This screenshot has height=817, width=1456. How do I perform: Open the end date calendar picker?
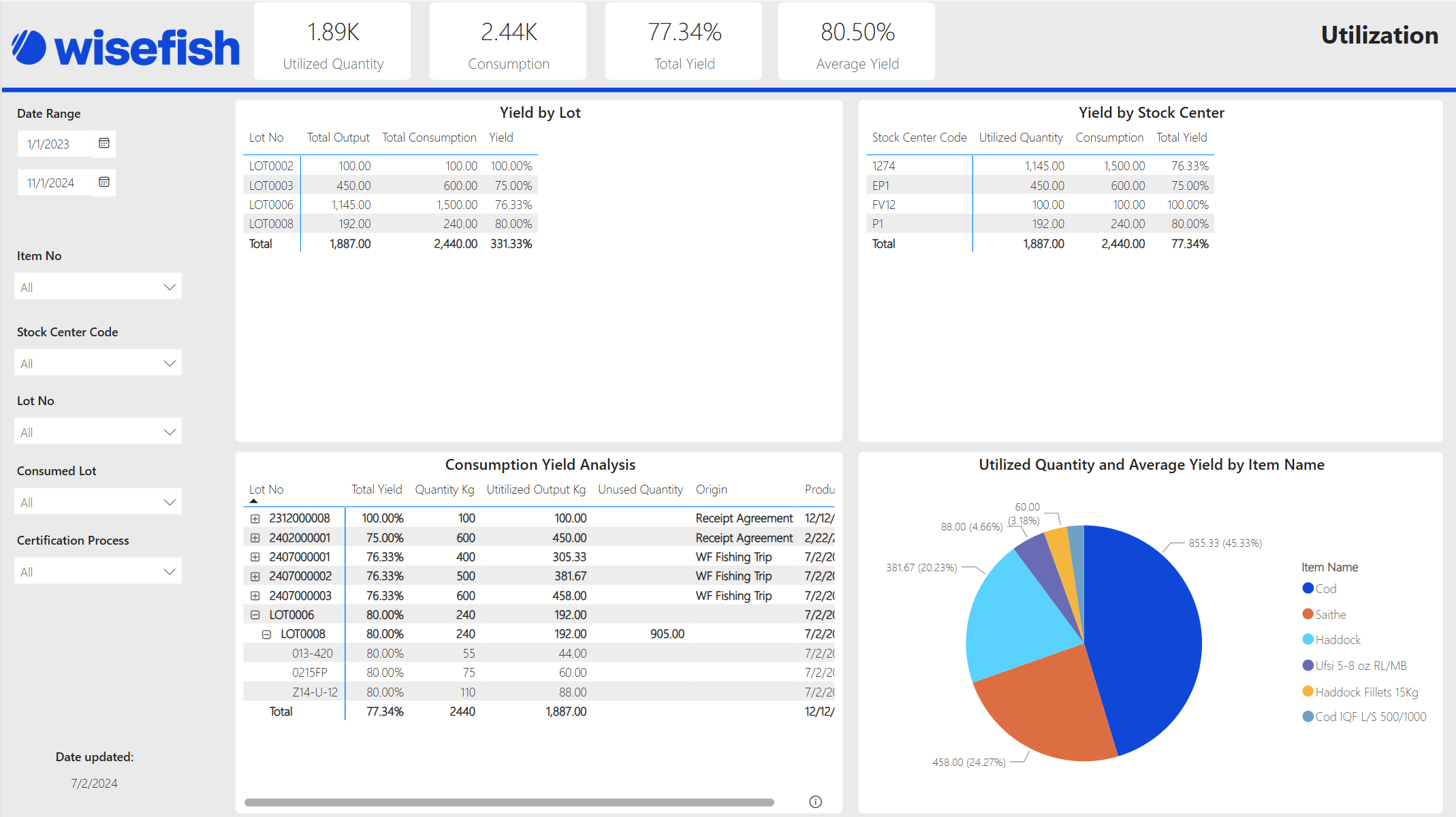(x=104, y=182)
